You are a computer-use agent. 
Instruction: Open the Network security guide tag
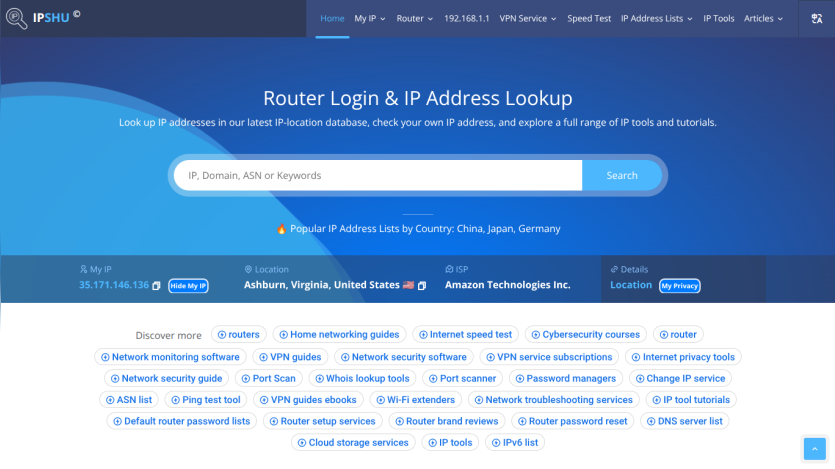point(166,379)
